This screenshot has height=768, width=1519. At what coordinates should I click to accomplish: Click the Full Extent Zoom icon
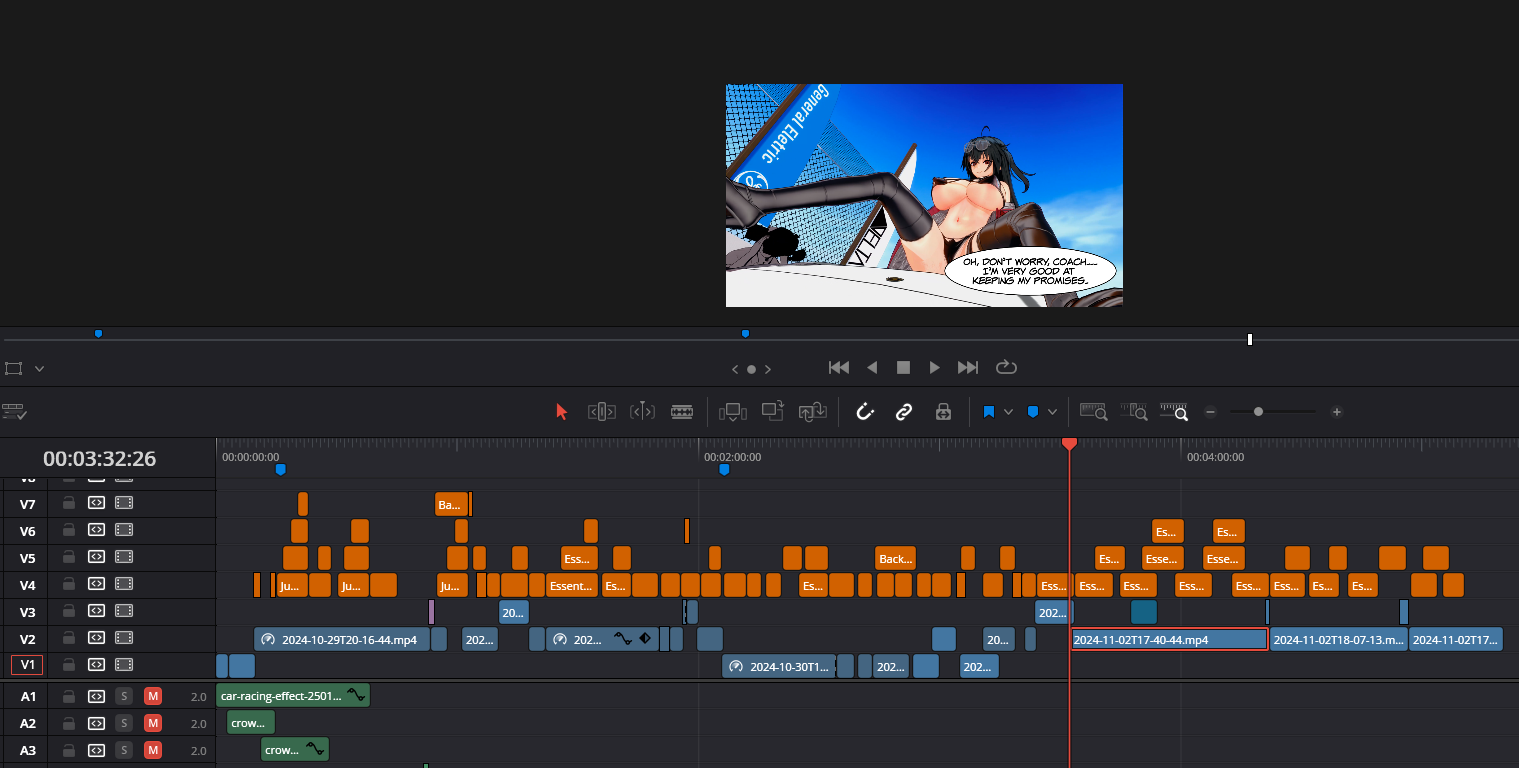(x=1094, y=412)
